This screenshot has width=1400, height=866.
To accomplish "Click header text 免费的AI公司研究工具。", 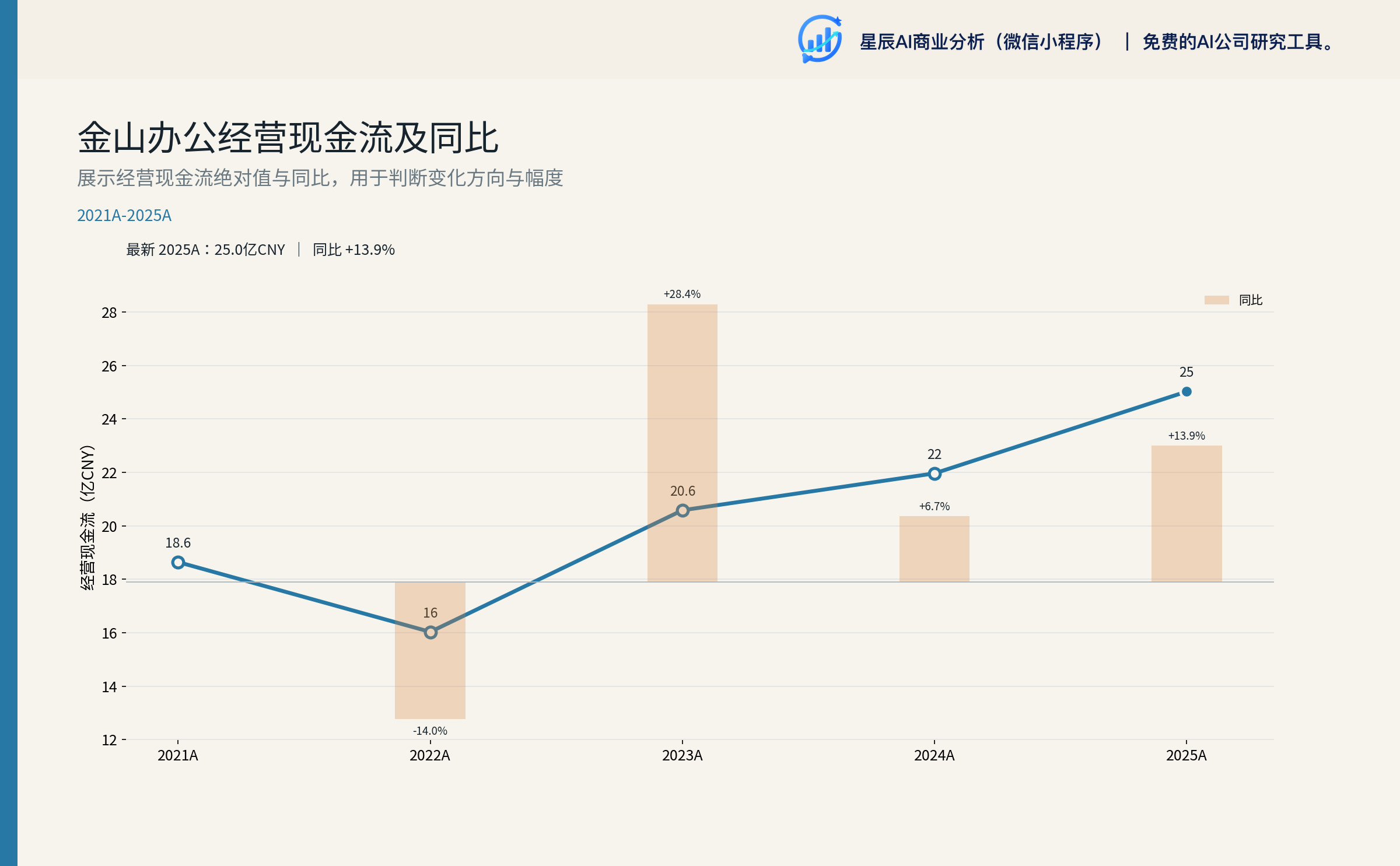I will click(1237, 42).
